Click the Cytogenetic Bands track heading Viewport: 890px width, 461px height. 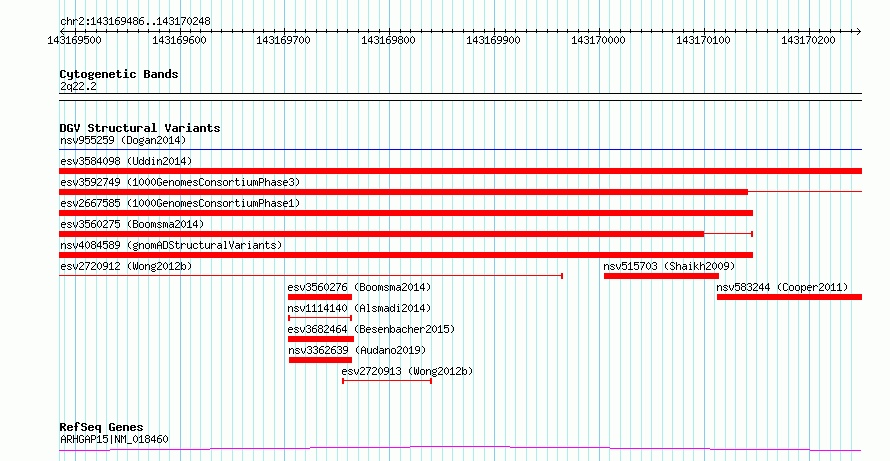pos(119,74)
